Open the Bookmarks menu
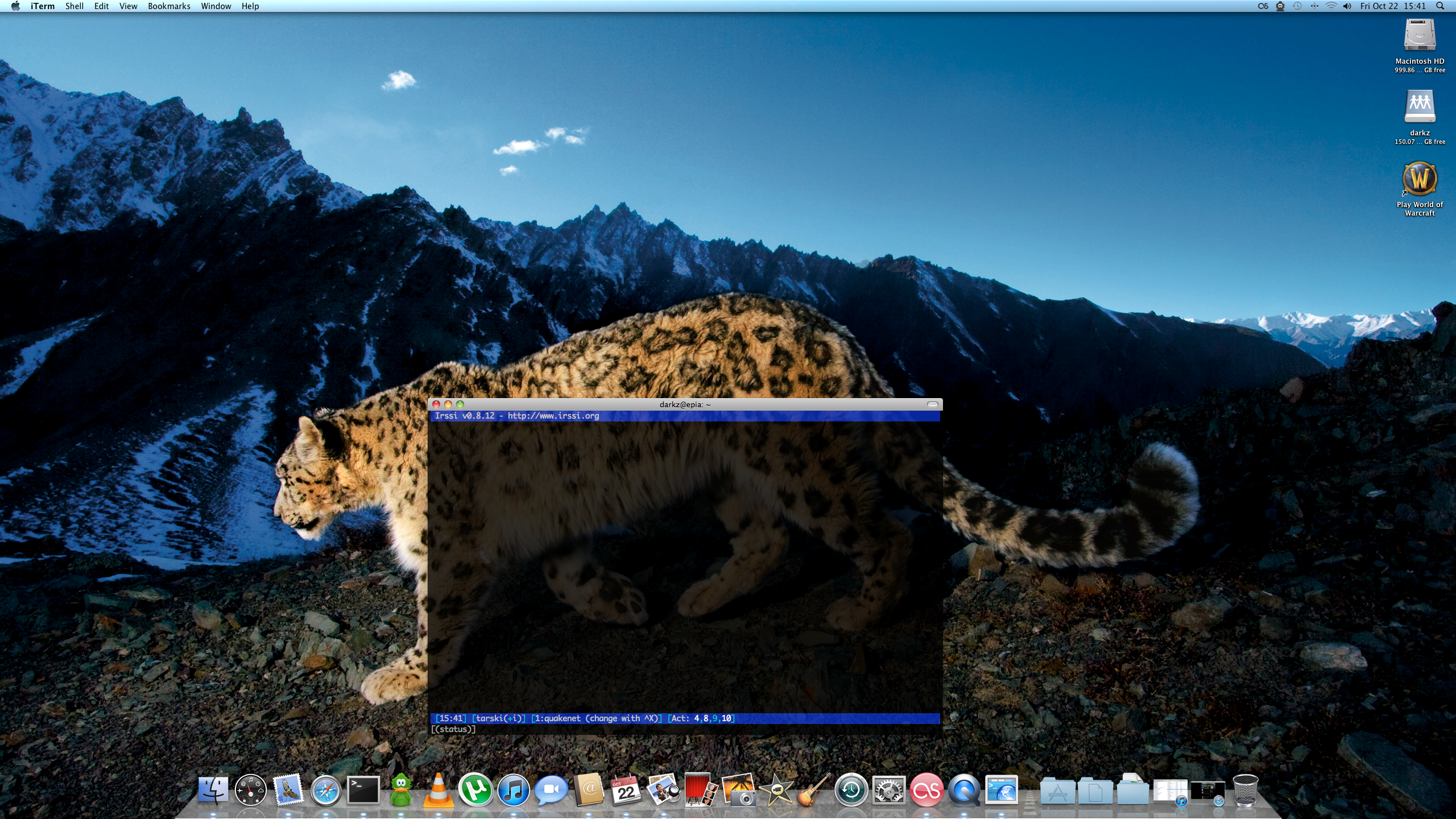Screen dimensions: 1456x819 [x=169, y=6]
